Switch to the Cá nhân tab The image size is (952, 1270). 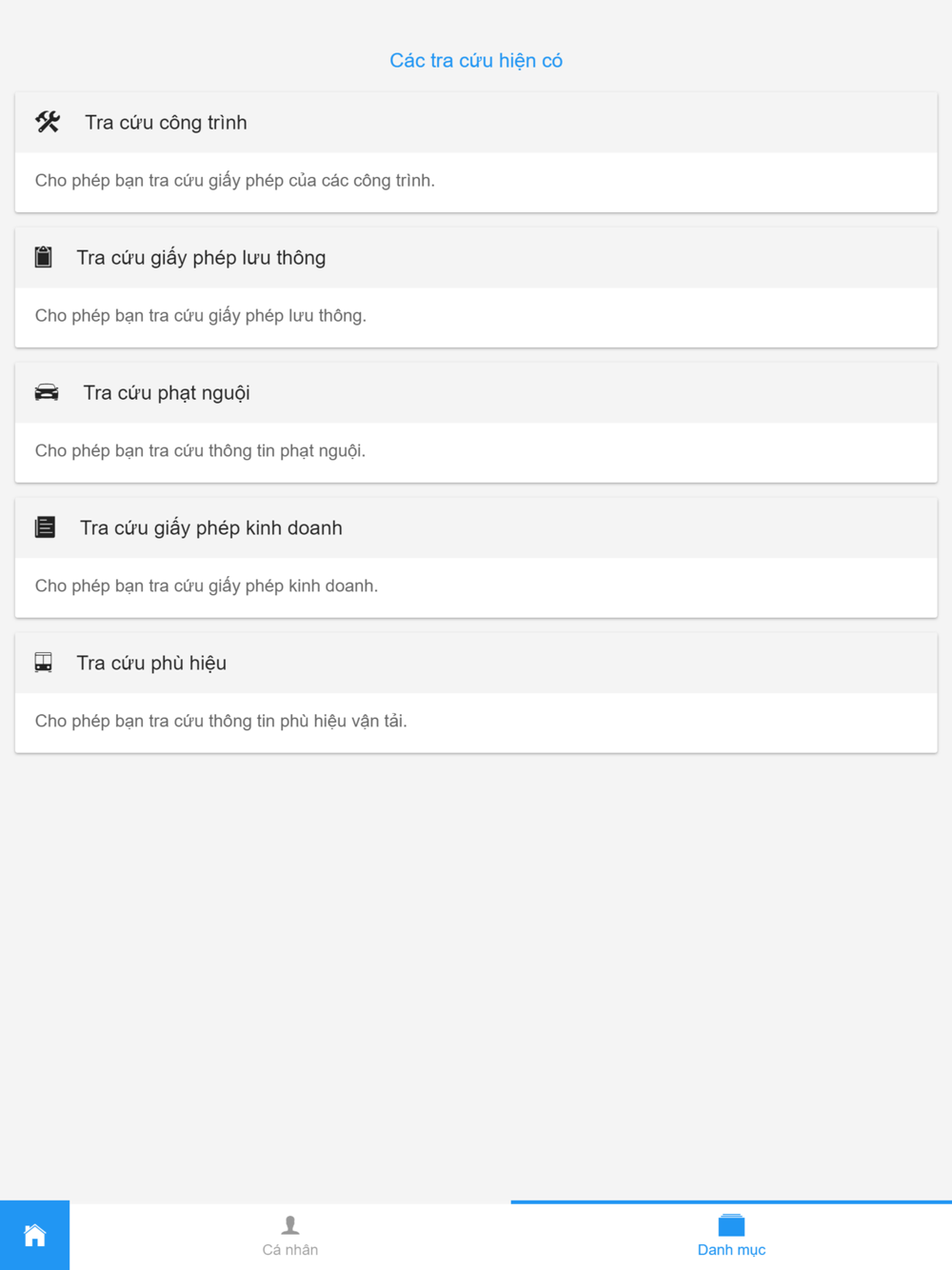[x=290, y=1236]
